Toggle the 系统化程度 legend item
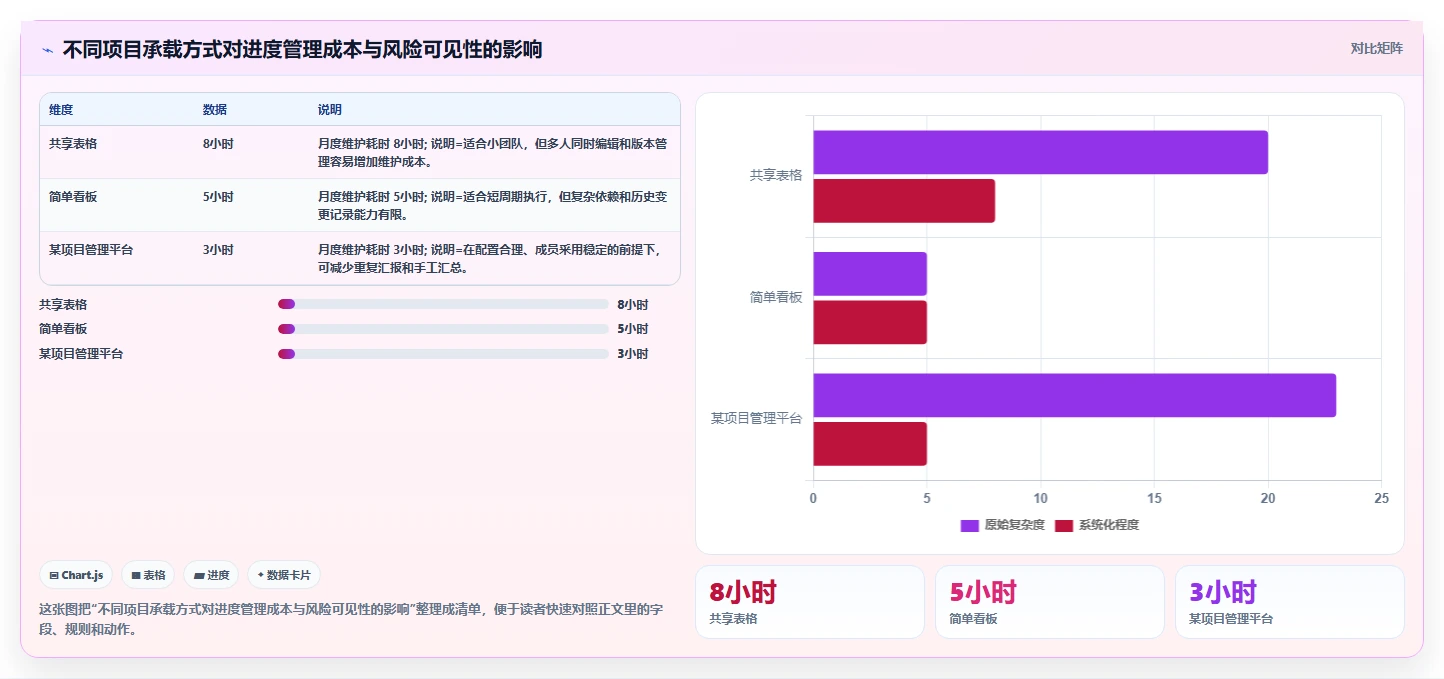The height and width of the screenshot is (679, 1444). [1097, 525]
